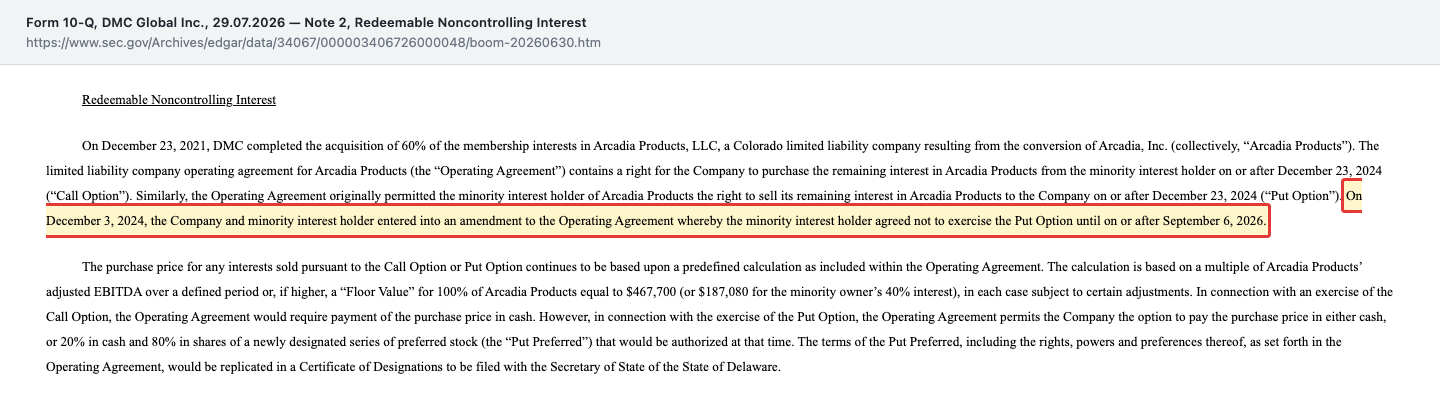This screenshot has height=402, width=1440.
Task: Open the sec.gov Archives URL below title
Action: [x=313, y=43]
